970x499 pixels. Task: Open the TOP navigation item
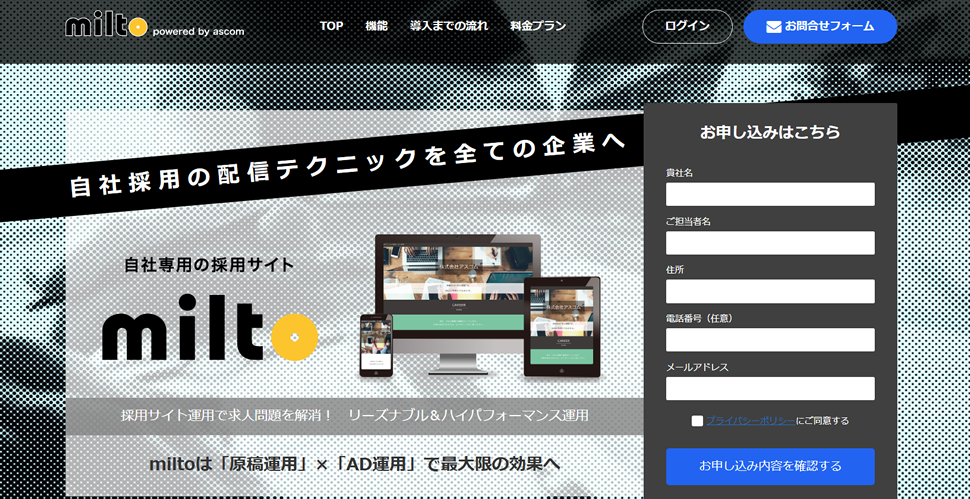tap(332, 26)
